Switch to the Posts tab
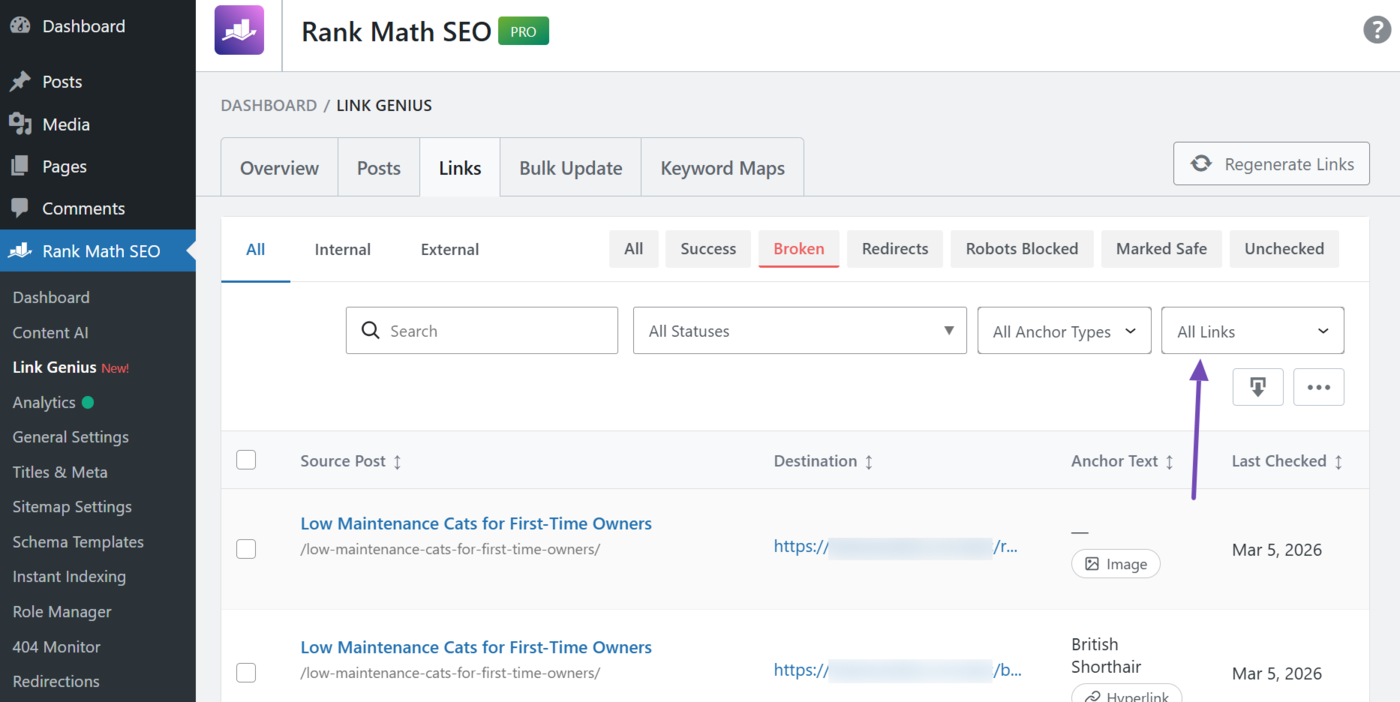 pyautogui.click(x=379, y=168)
